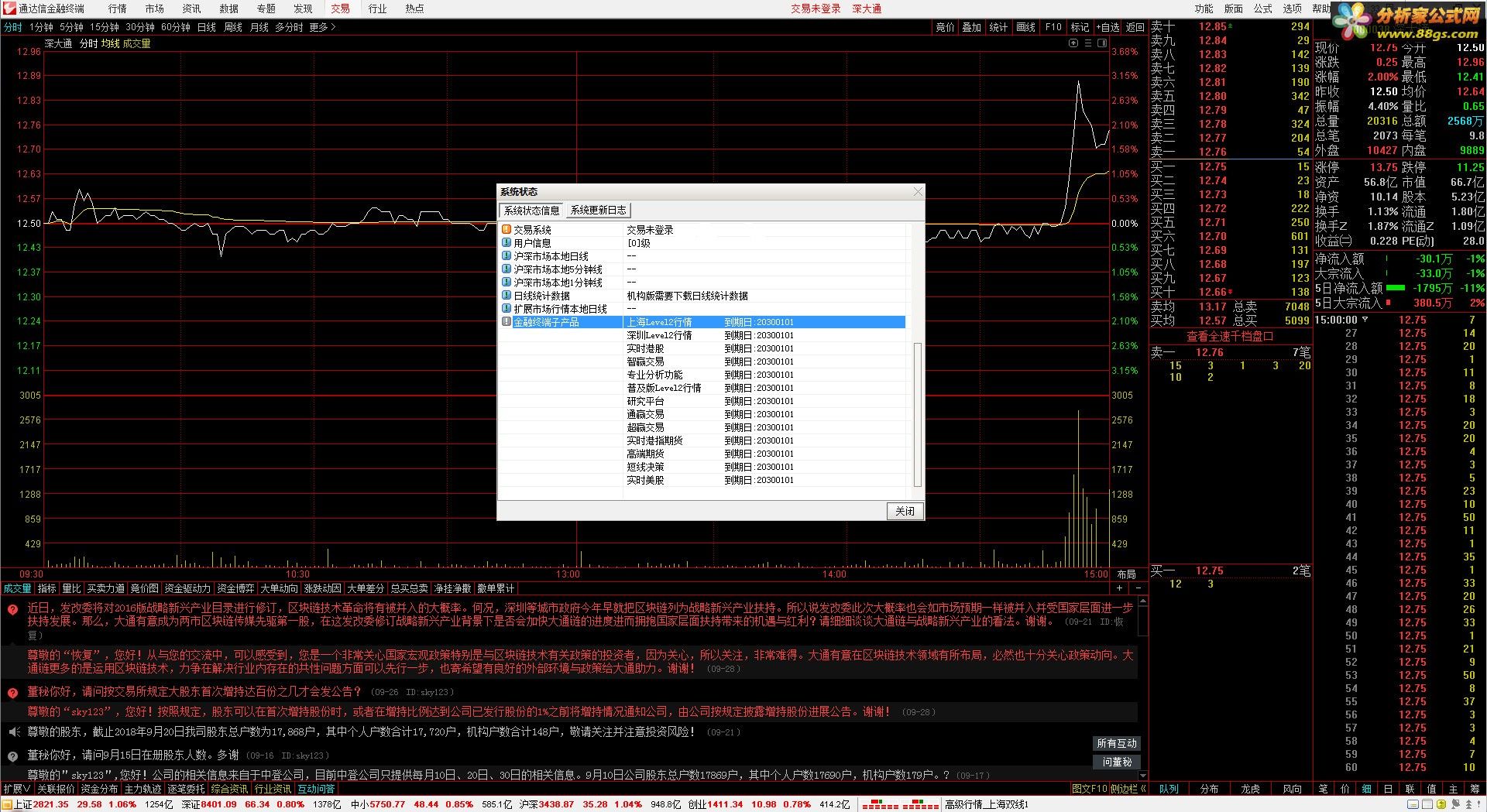This screenshot has width=1487, height=812.
Task: Click the 10:30 time axis marker
Action: 297,574
